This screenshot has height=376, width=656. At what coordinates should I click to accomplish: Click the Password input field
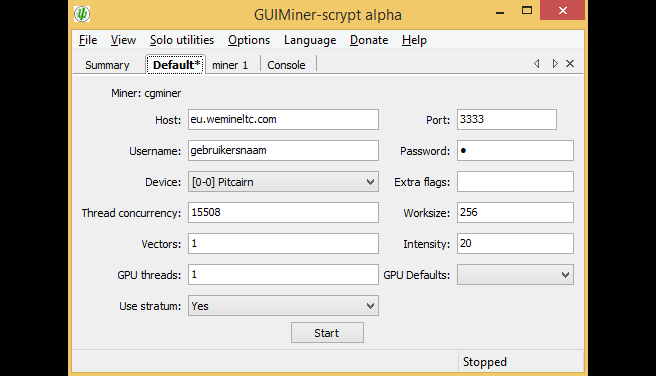(515, 151)
